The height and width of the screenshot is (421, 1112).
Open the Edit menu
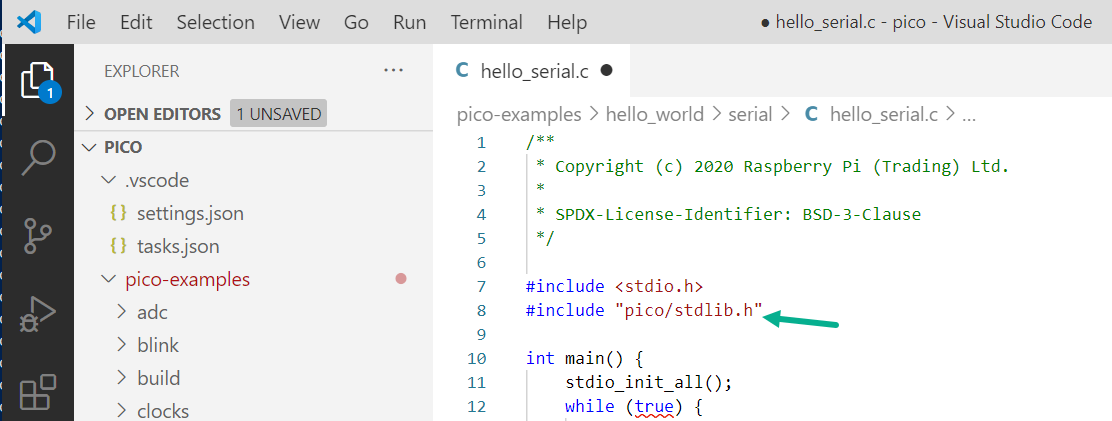click(135, 23)
